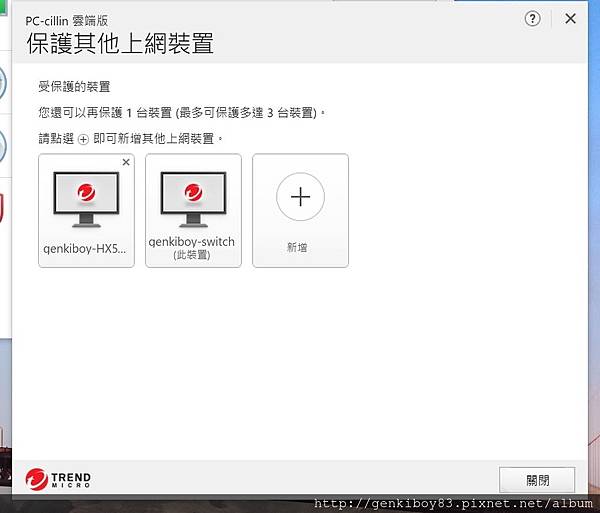Click the genkiboy-HX5... device name

[85, 249]
